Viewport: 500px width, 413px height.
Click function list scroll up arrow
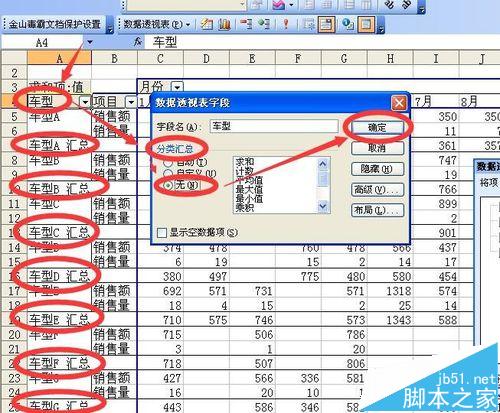(323, 163)
